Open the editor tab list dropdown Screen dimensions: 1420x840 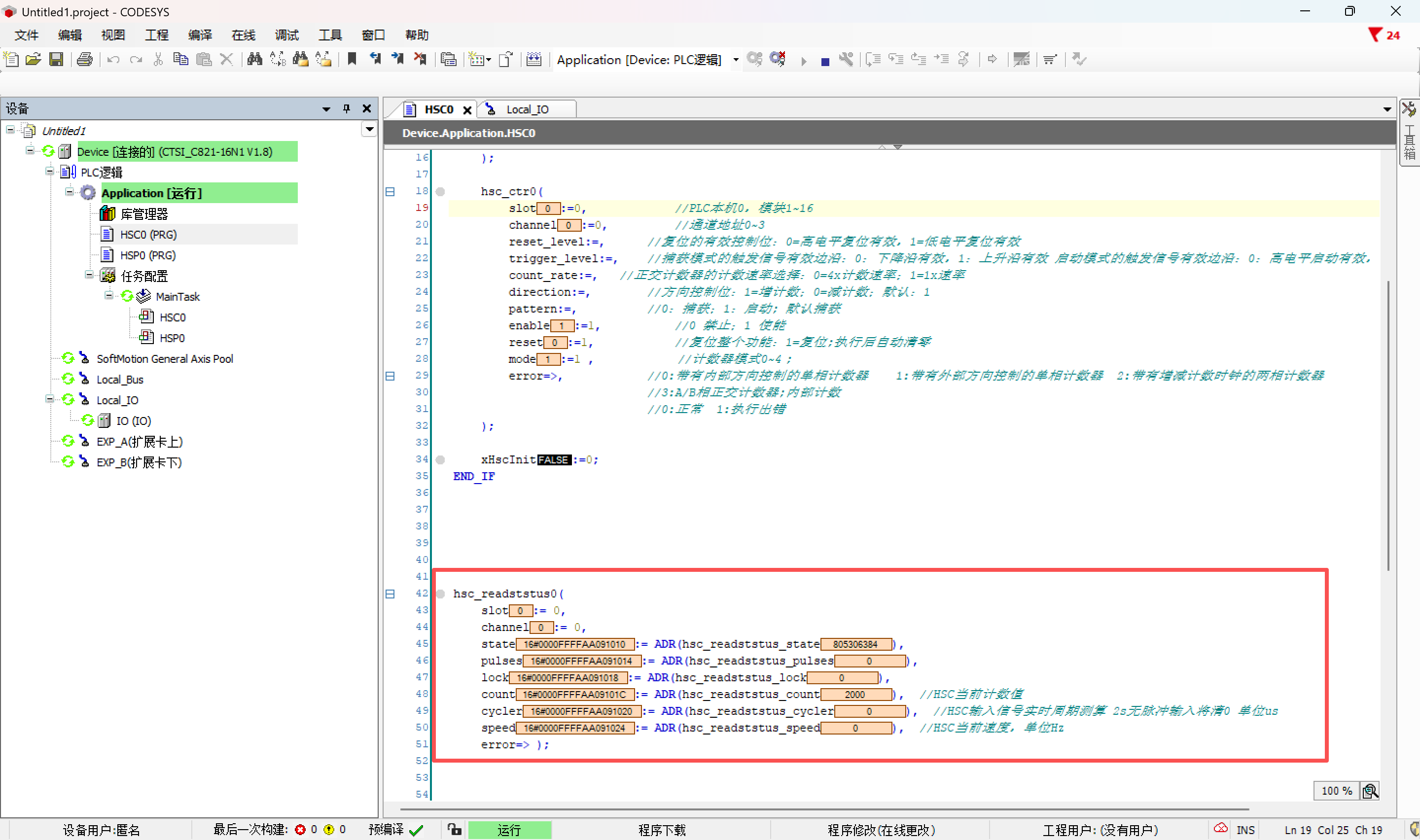coord(1386,108)
